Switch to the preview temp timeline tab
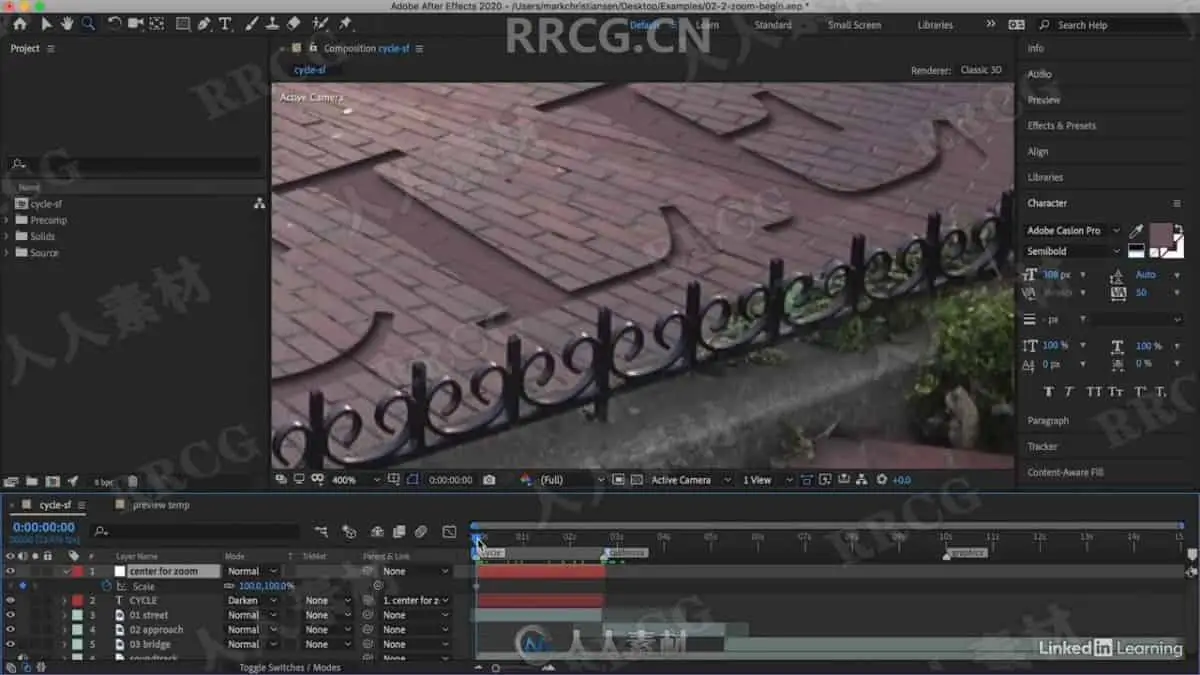The height and width of the screenshot is (675, 1200). 160,505
